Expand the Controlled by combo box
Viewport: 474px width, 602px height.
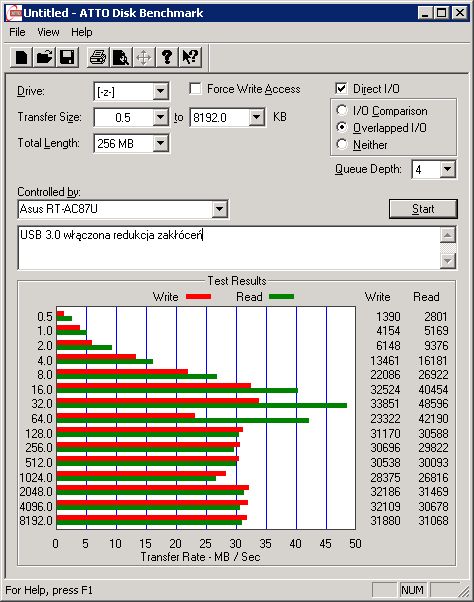219,209
